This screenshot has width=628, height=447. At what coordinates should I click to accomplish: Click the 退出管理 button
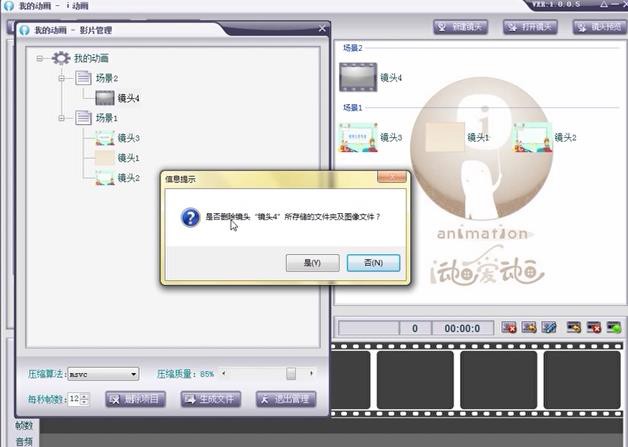[286, 399]
